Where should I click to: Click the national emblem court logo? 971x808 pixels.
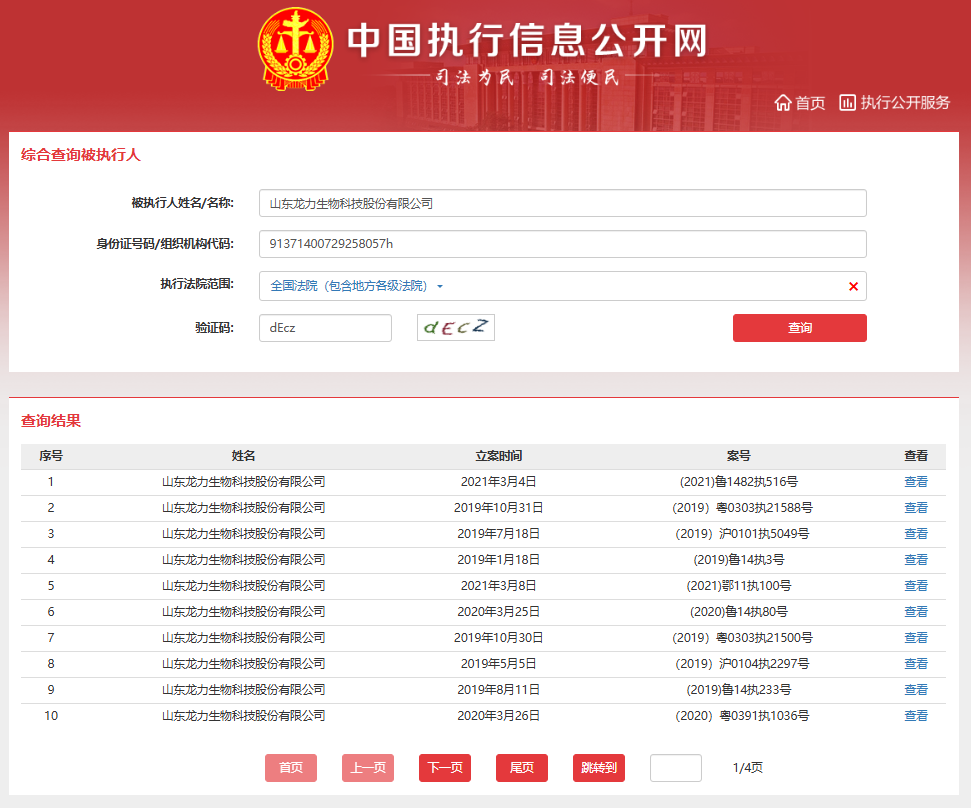[295, 49]
